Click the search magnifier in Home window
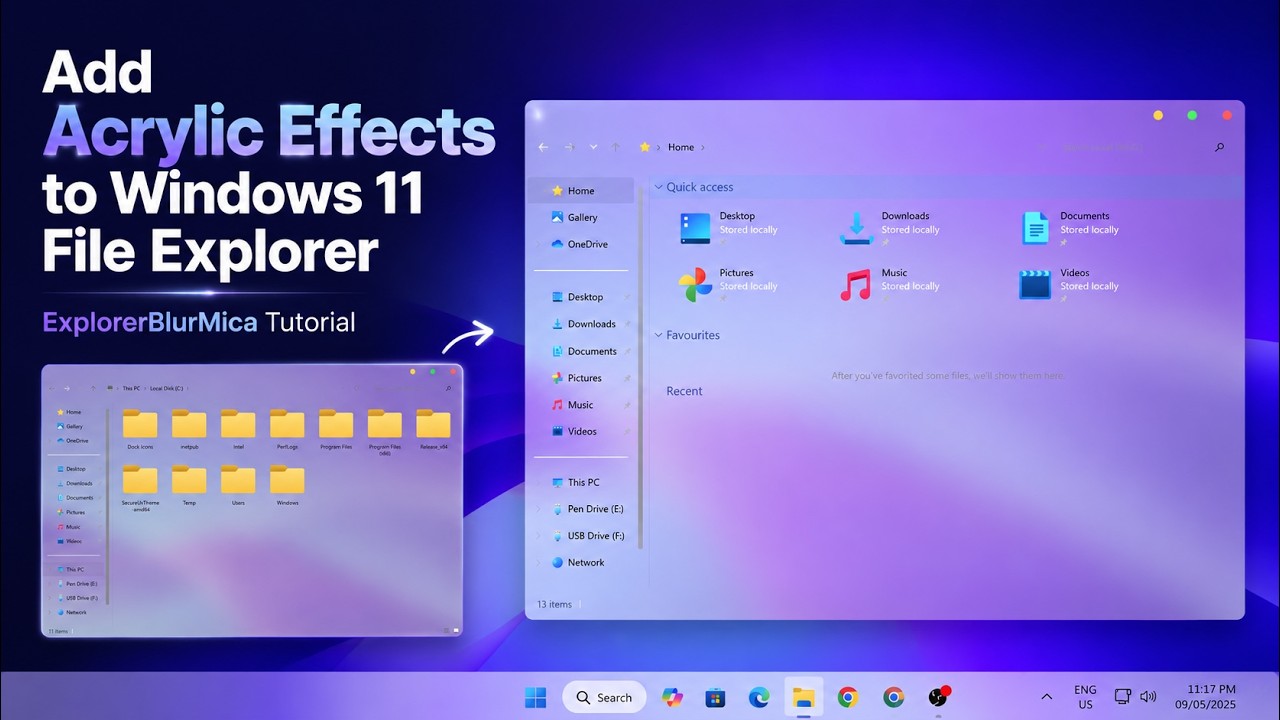1280x720 pixels. tap(1219, 147)
